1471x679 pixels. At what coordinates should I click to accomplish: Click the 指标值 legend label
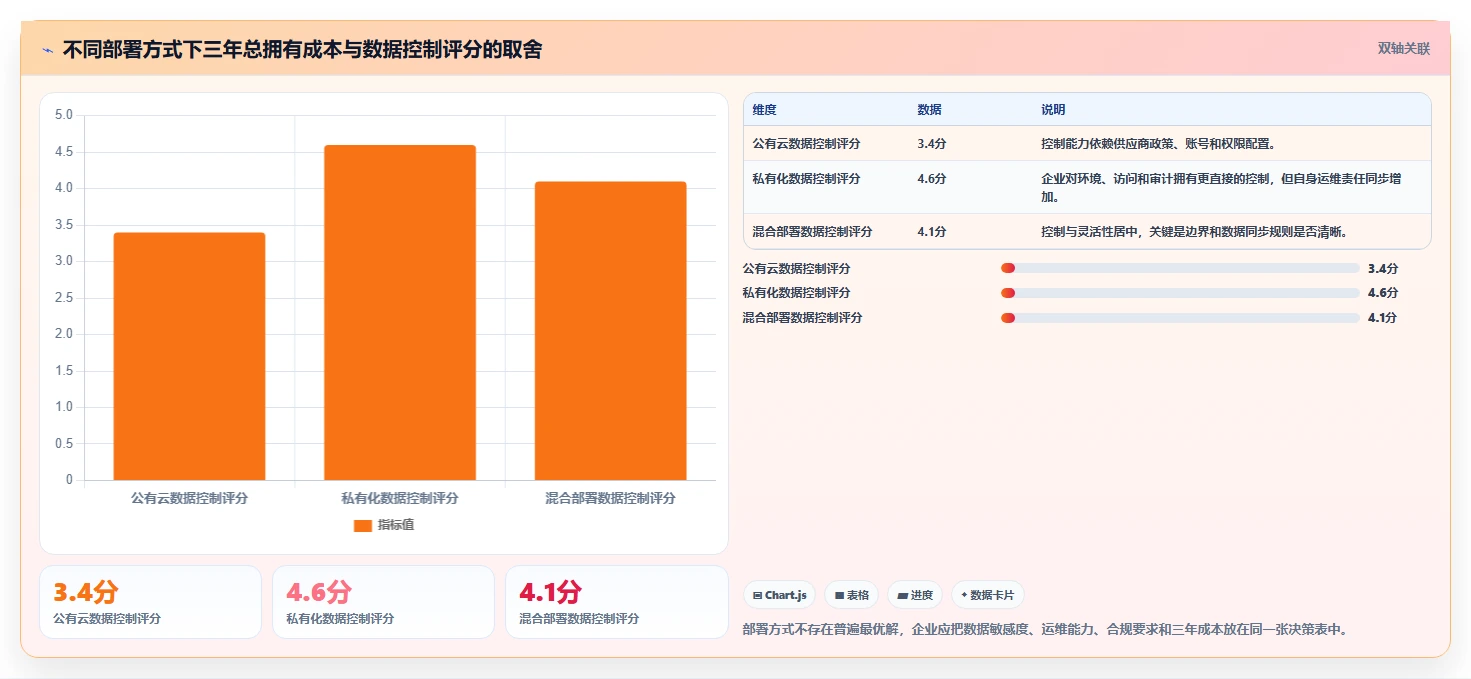[x=395, y=525]
